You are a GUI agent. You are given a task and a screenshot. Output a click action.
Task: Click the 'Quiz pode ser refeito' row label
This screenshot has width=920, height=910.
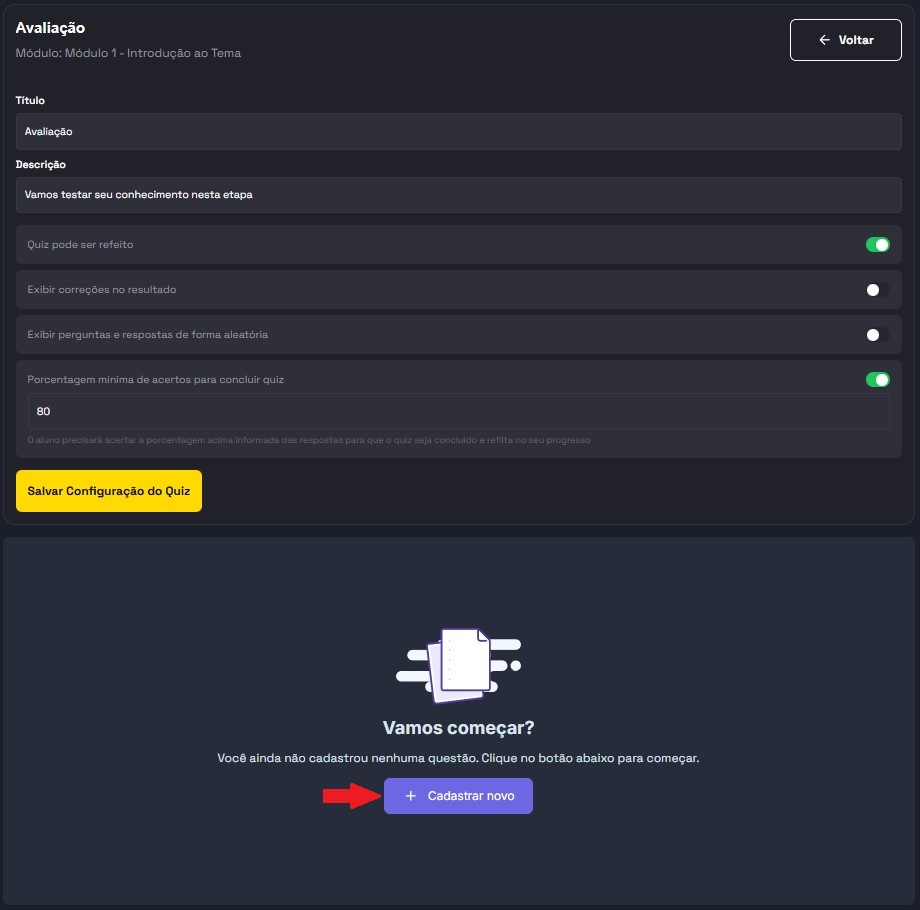pos(80,245)
